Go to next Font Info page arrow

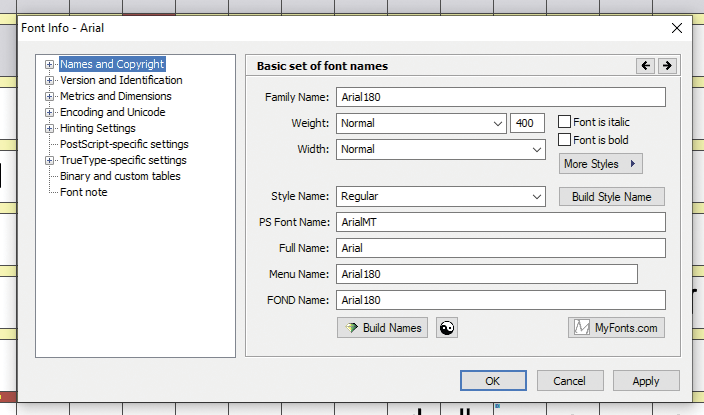[x=667, y=66]
